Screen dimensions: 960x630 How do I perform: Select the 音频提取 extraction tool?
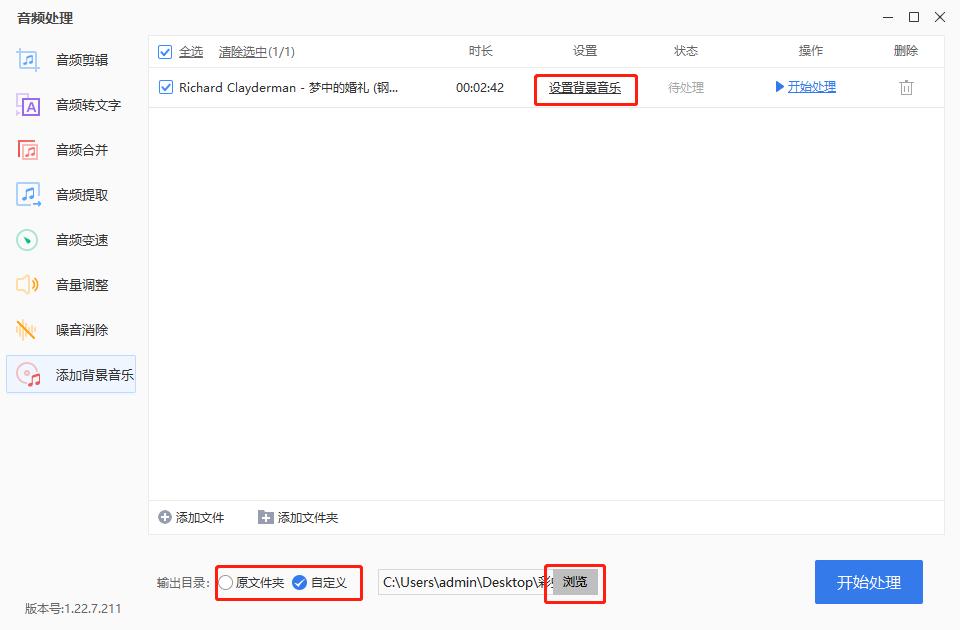coord(68,194)
